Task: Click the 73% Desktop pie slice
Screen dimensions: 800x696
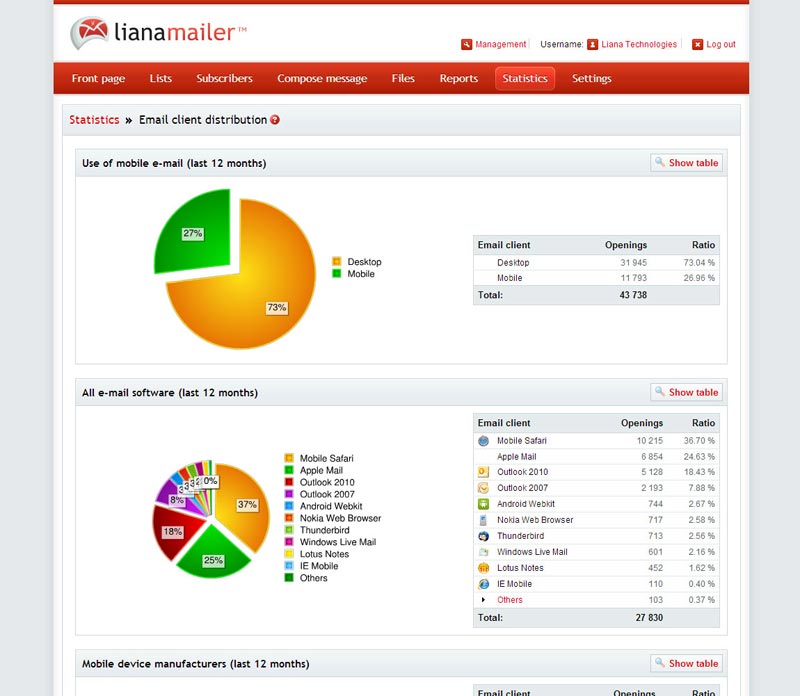Action: click(x=250, y=300)
